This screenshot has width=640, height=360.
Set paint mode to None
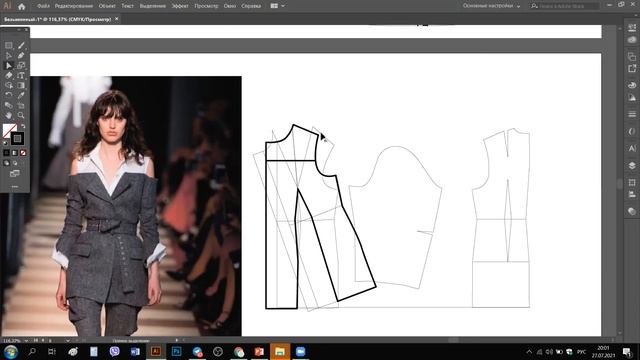coord(23,153)
